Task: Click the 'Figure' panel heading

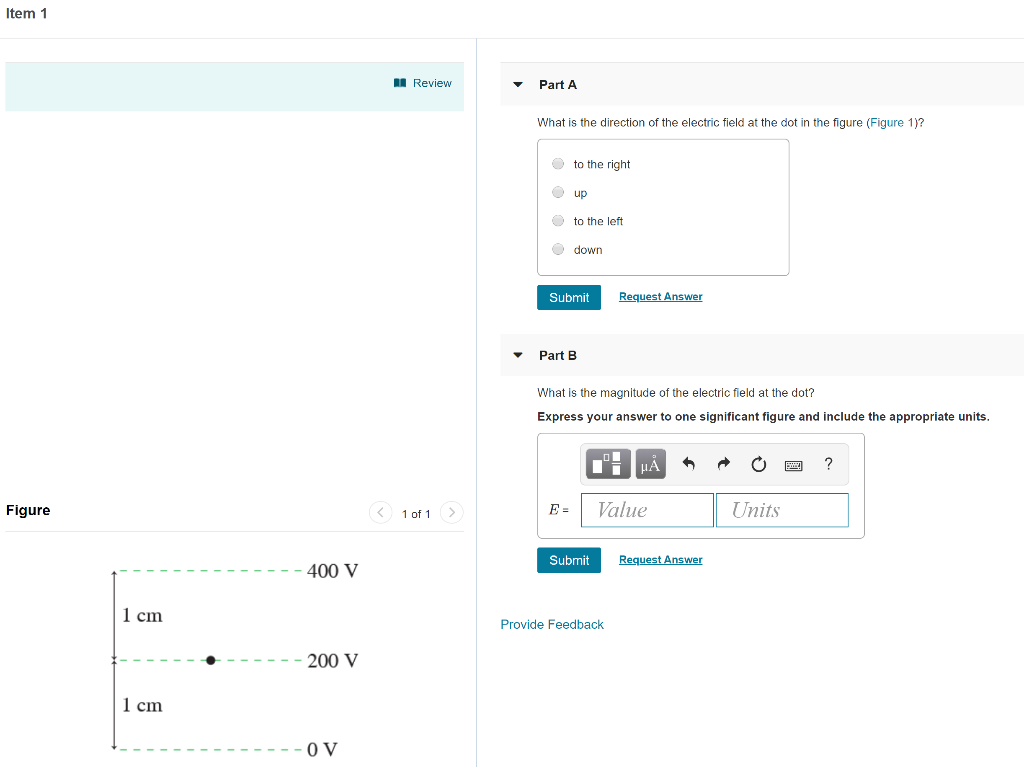Action: coord(28,510)
